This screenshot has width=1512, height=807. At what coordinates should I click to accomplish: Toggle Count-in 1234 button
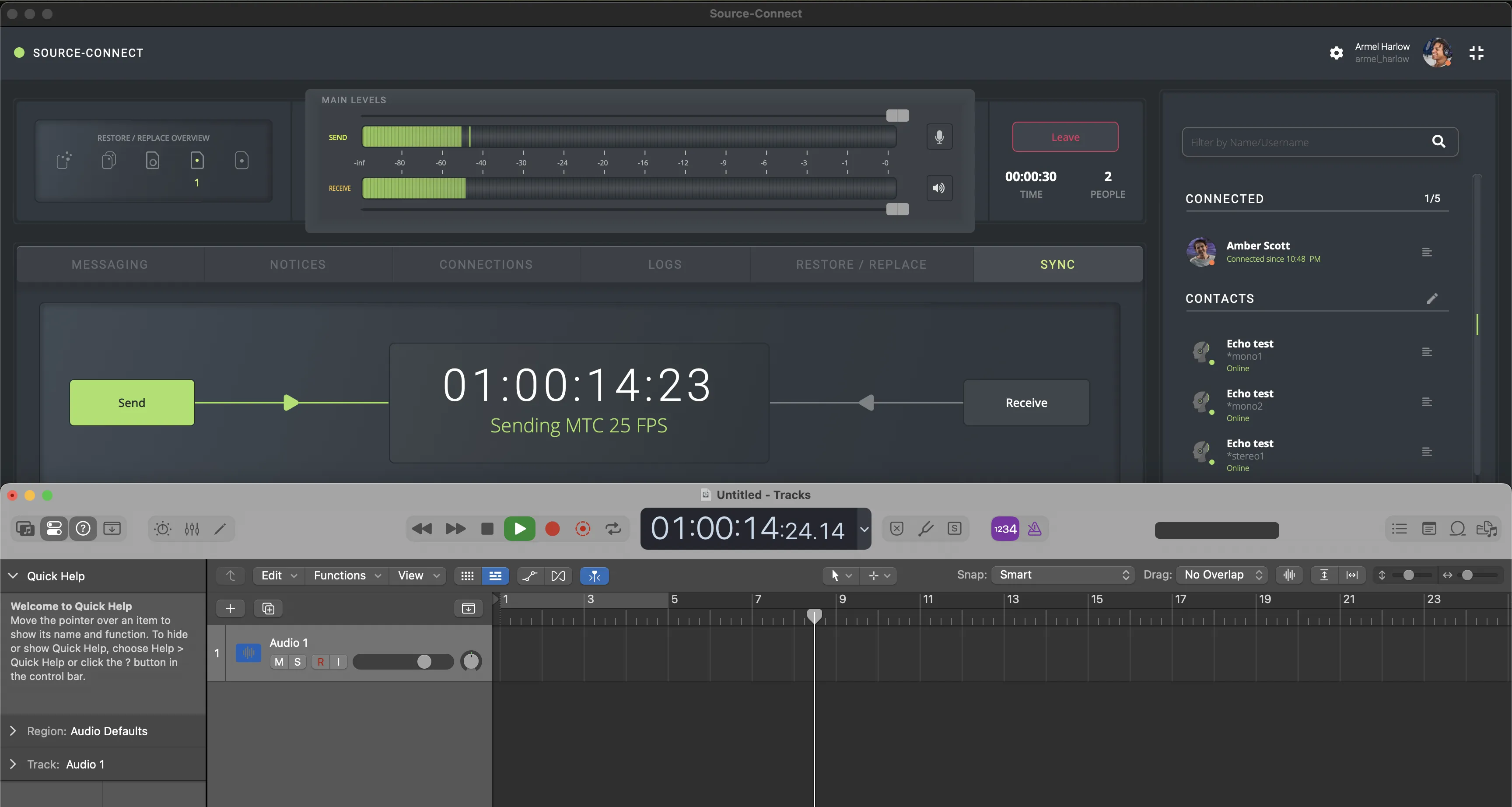point(1005,529)
